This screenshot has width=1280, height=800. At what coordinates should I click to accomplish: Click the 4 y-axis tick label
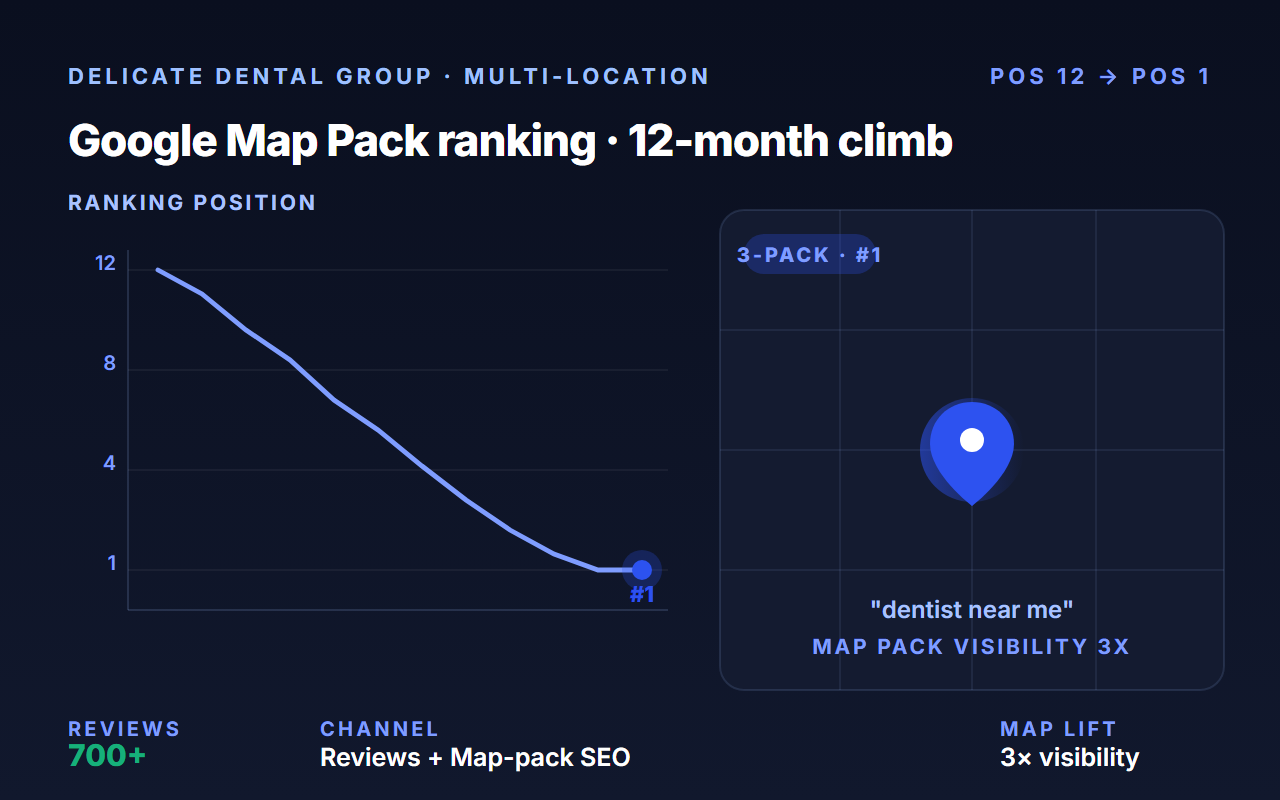[x=110, y=464]
